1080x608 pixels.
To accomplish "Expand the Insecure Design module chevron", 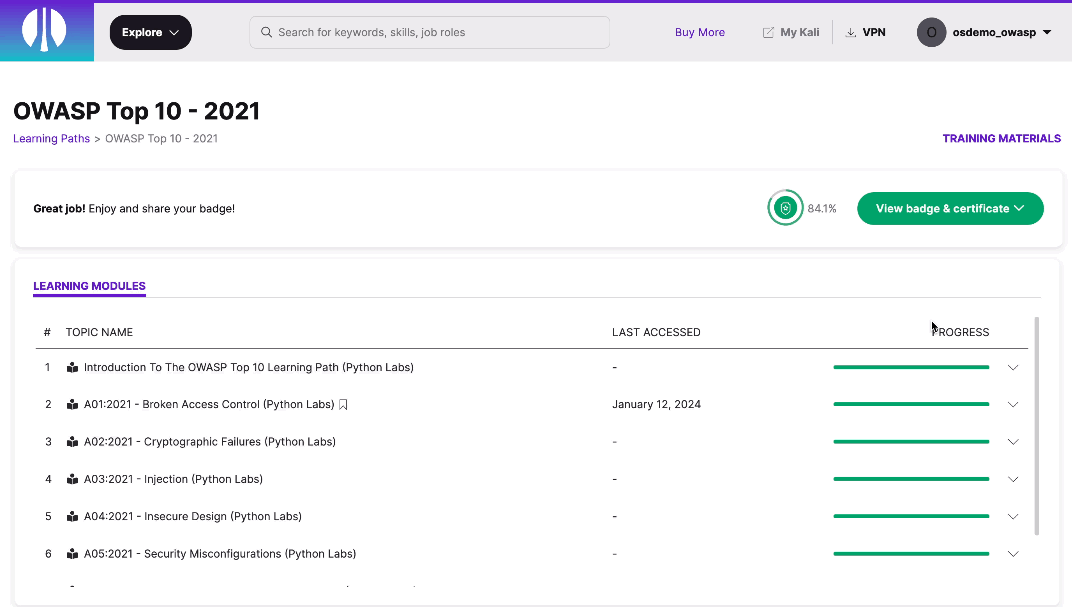I will tap(1012, 517).
